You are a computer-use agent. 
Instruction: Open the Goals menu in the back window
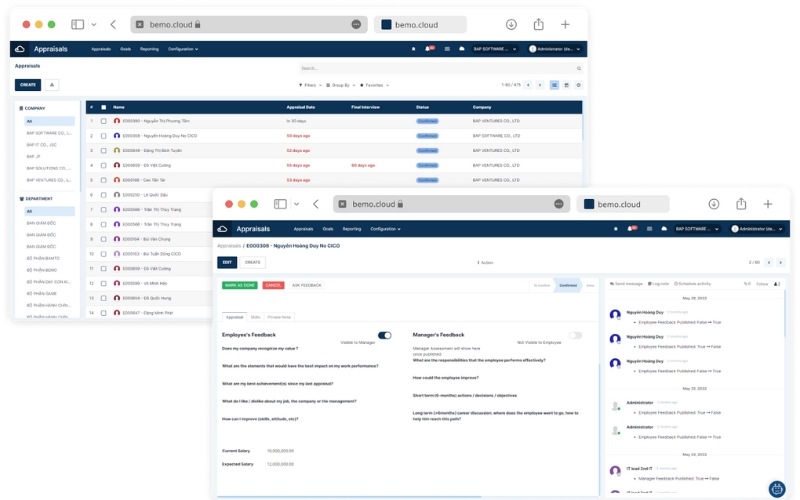pos(126,49)
